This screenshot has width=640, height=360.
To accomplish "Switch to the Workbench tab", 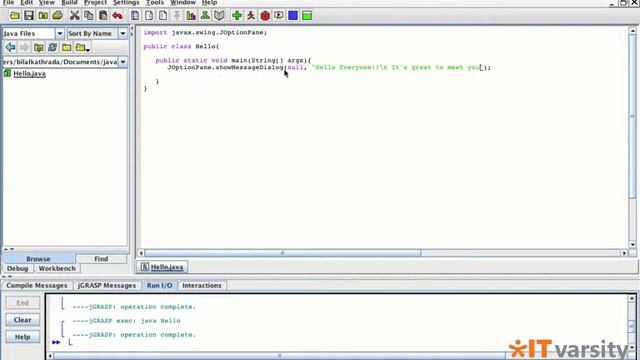I will (57, 269).
